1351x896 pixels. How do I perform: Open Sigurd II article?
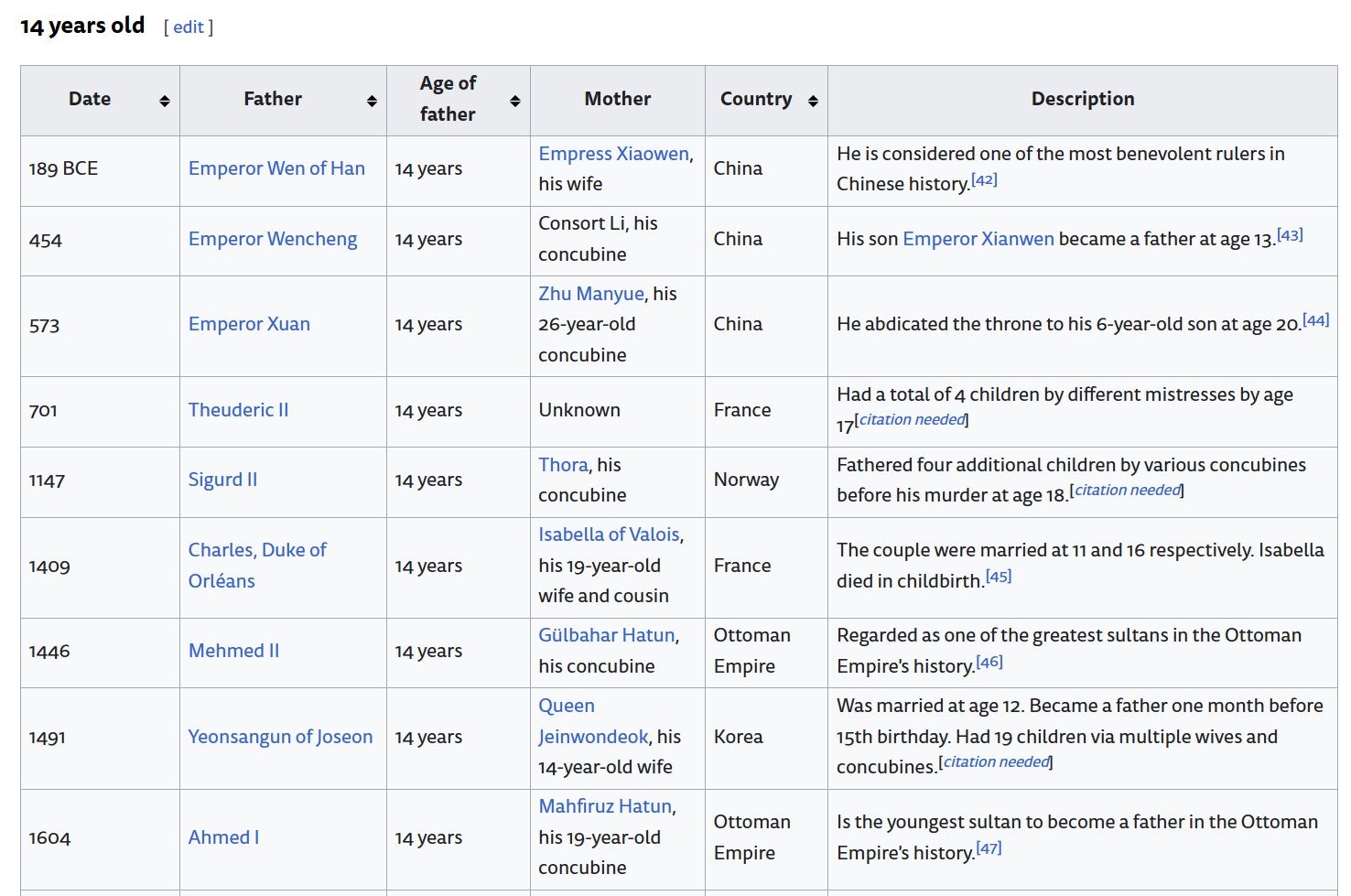point(222,480)
